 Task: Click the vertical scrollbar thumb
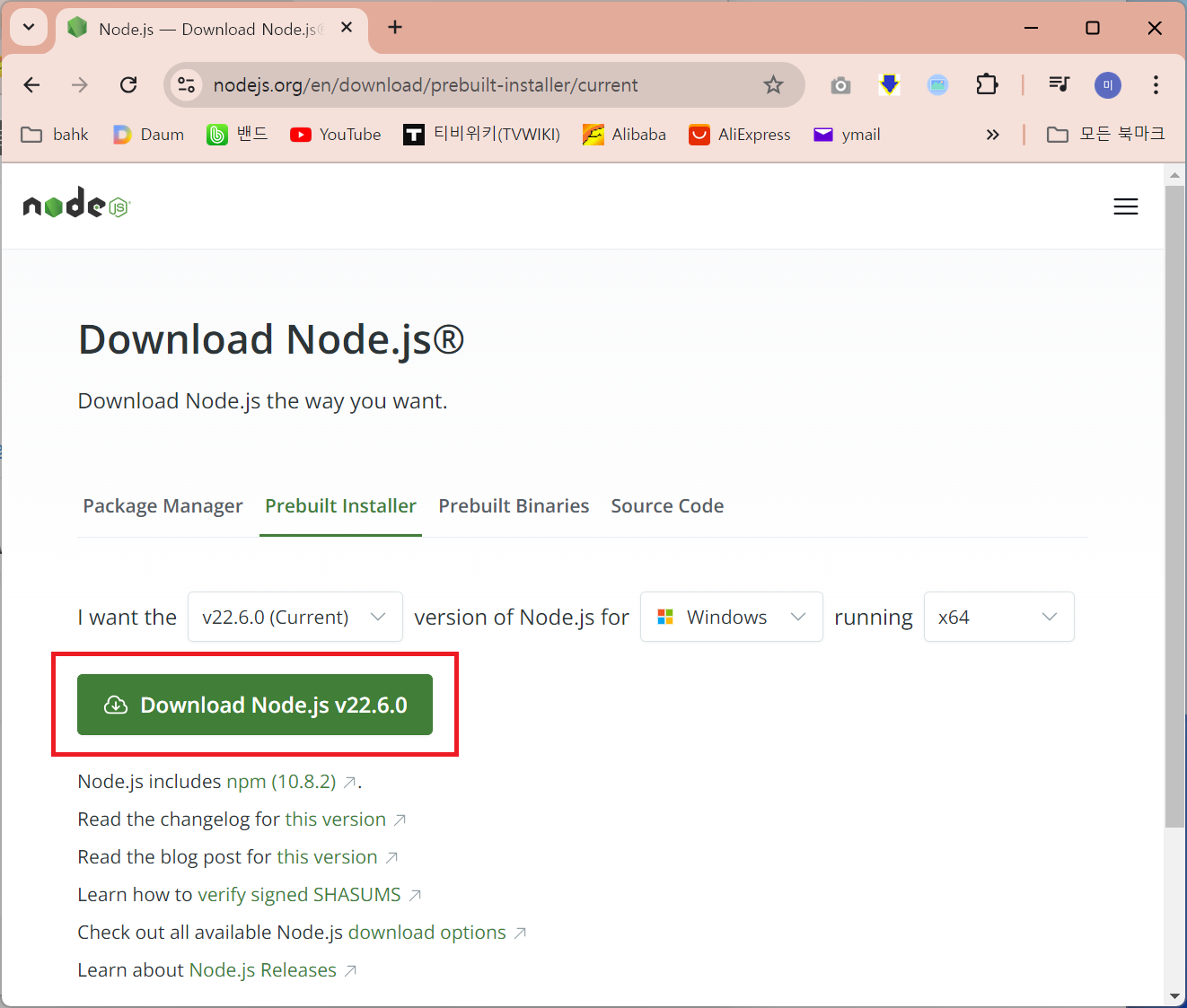[1174, 506]
